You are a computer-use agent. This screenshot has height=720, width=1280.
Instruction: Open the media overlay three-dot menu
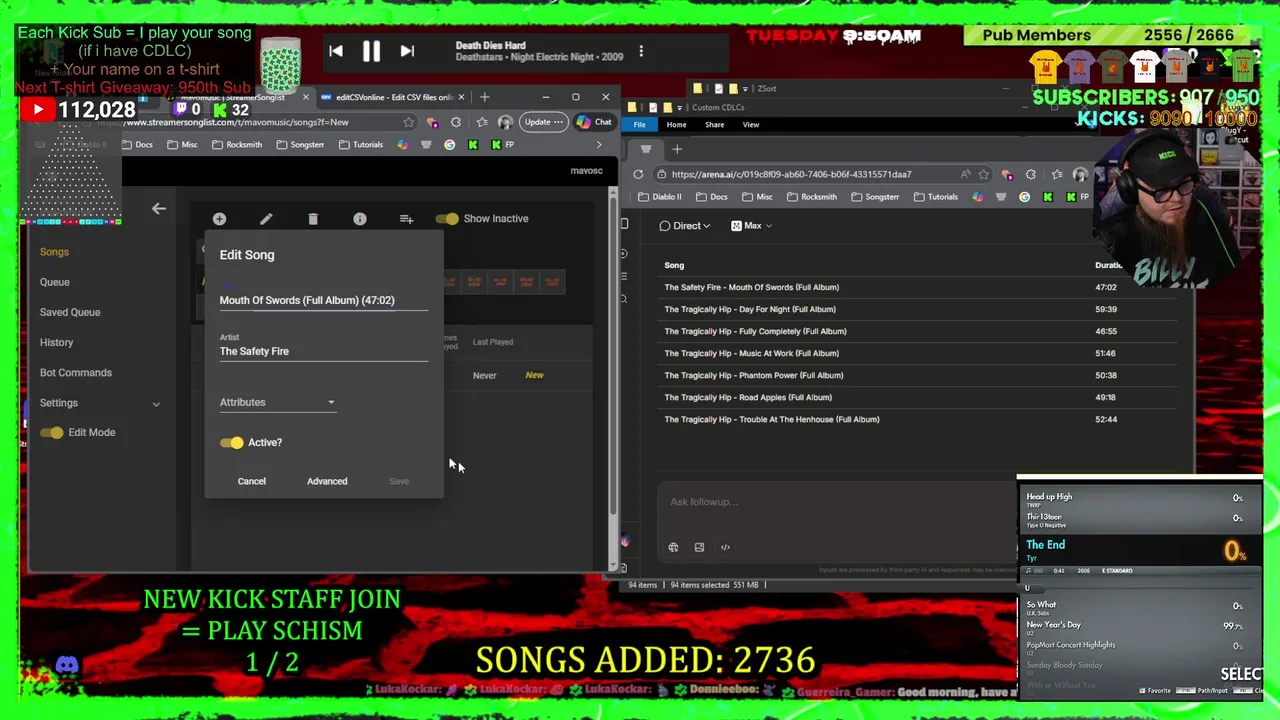[641, 51]
